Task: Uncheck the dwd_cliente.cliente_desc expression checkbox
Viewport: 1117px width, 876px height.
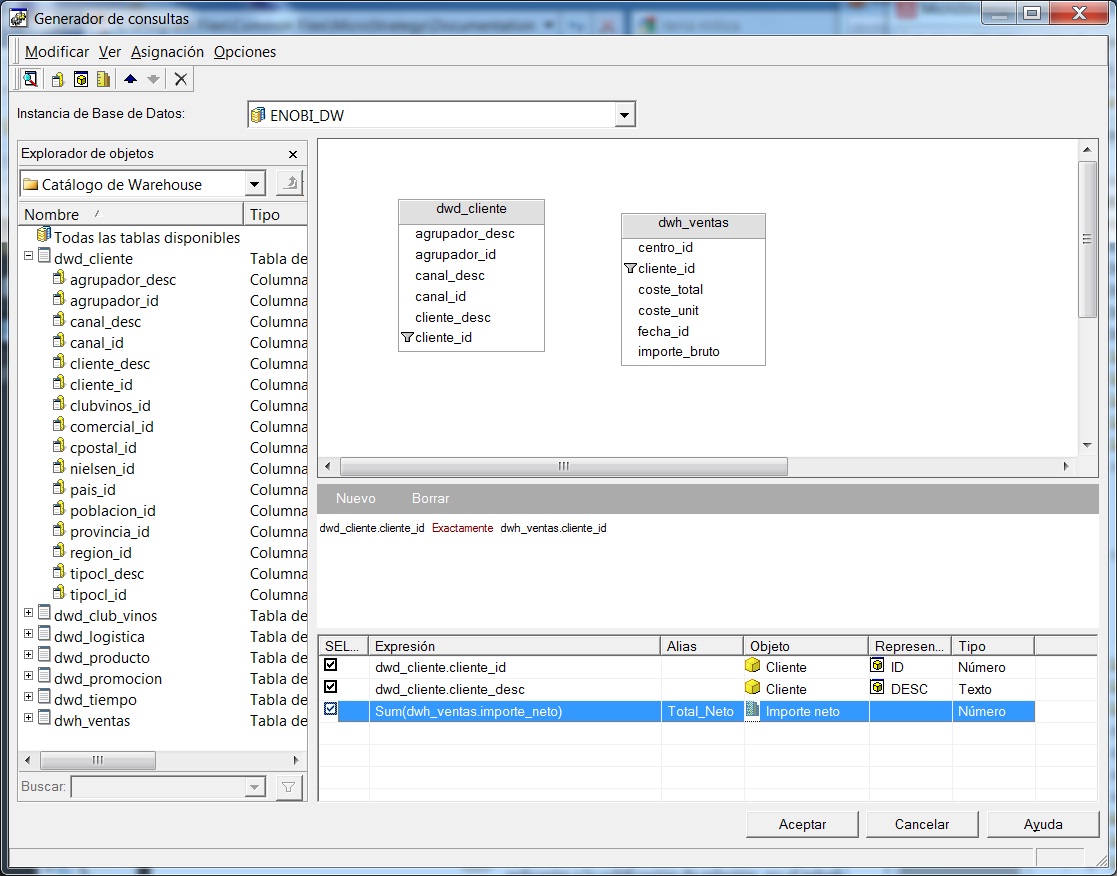Action: coord(331,687)
